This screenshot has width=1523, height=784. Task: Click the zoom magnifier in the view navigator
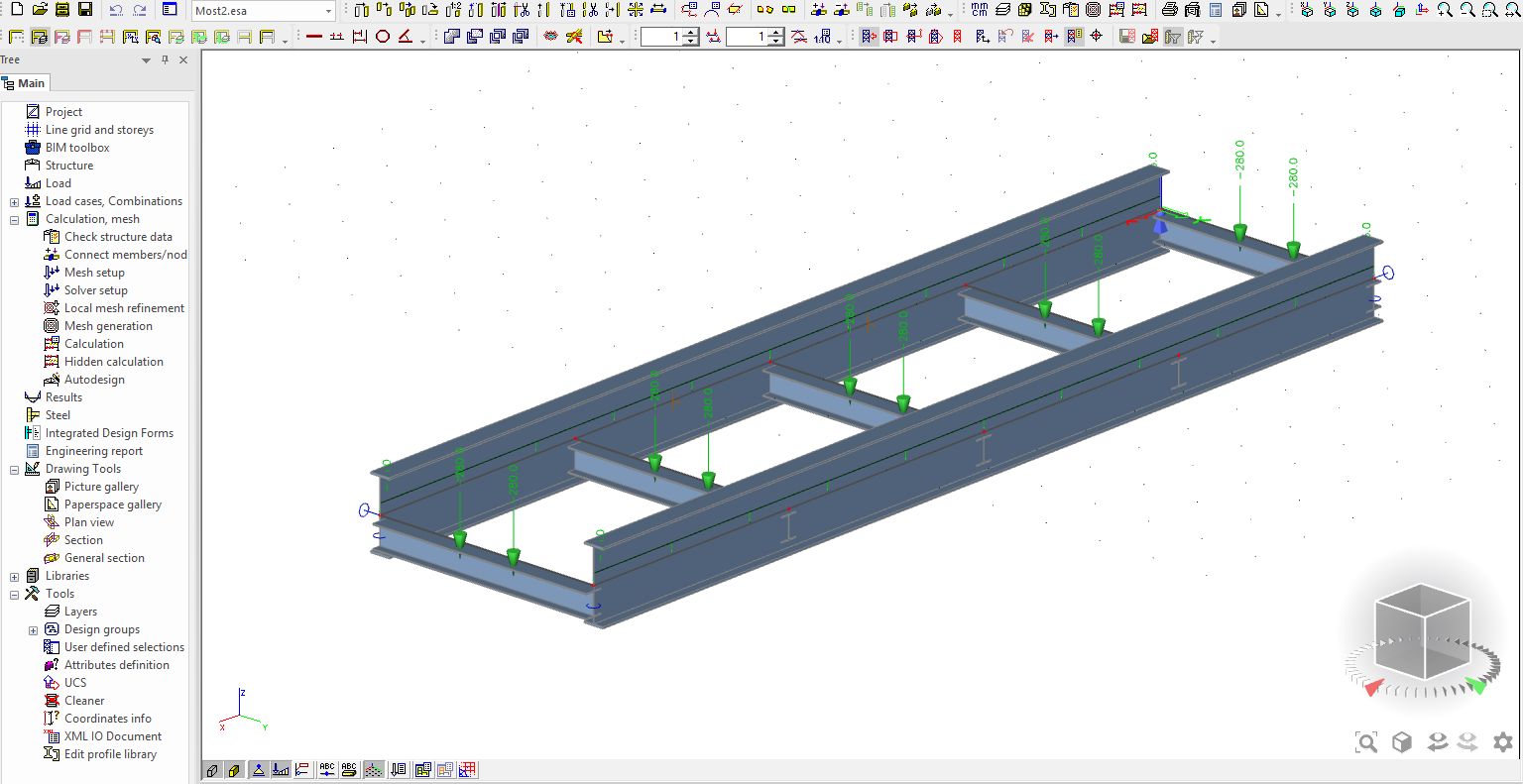(x=1366, y=742)
